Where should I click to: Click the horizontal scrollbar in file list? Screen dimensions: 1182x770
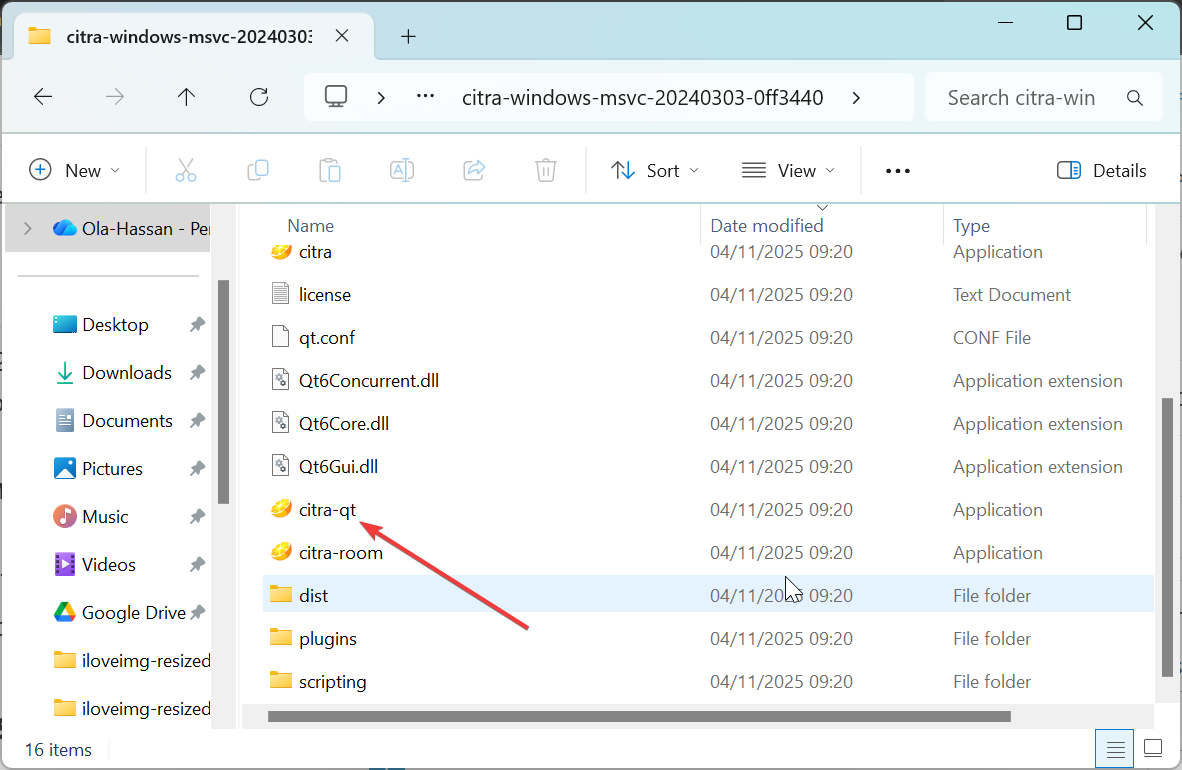click(x=638, y=716)
